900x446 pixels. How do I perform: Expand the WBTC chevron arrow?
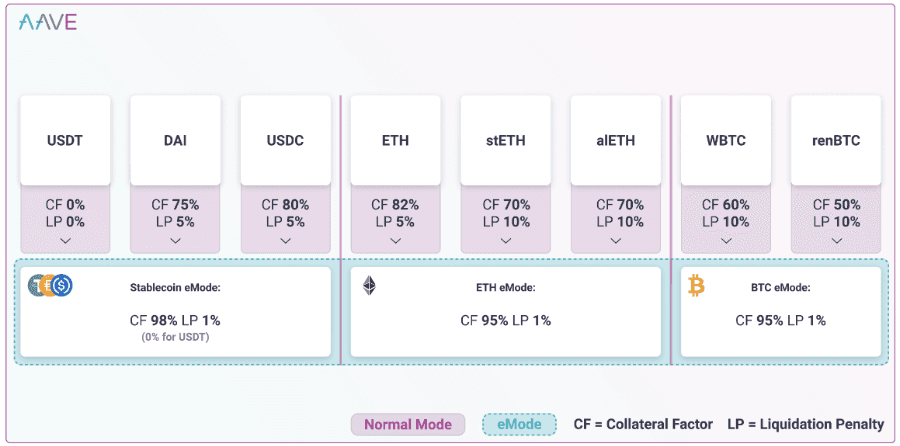point(725,241)
